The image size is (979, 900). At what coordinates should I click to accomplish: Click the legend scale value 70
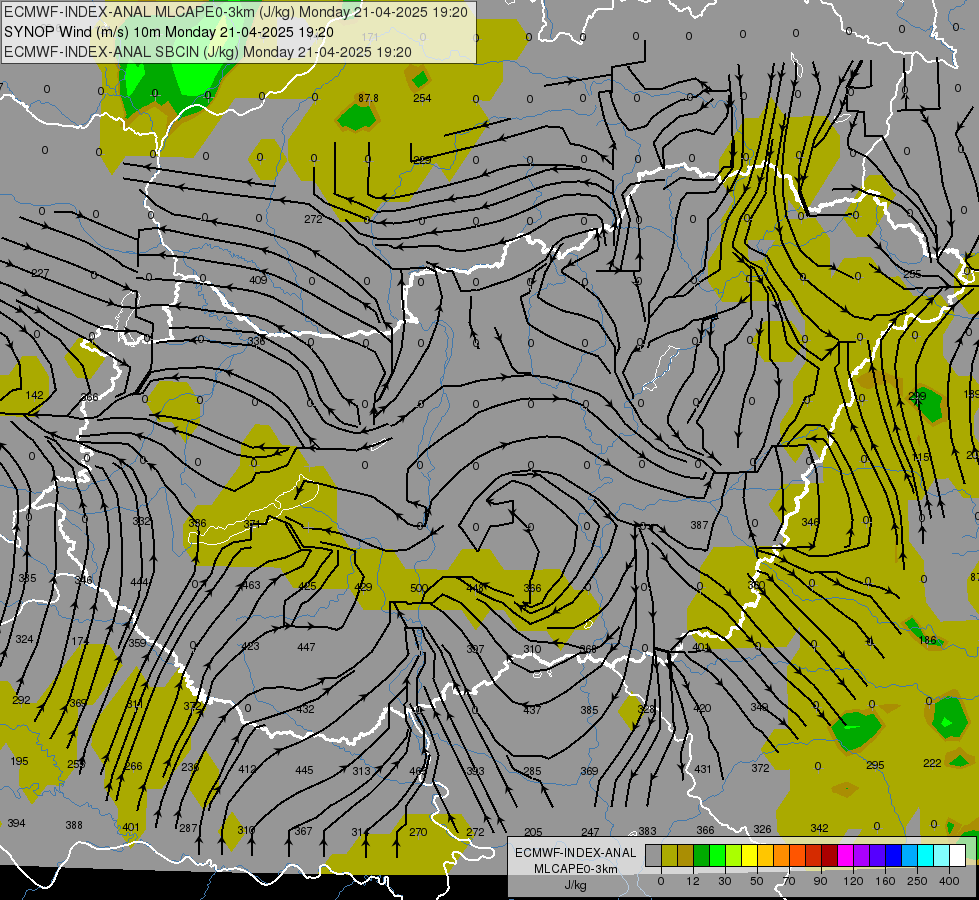pyautogui.click(x=789, y=881)
